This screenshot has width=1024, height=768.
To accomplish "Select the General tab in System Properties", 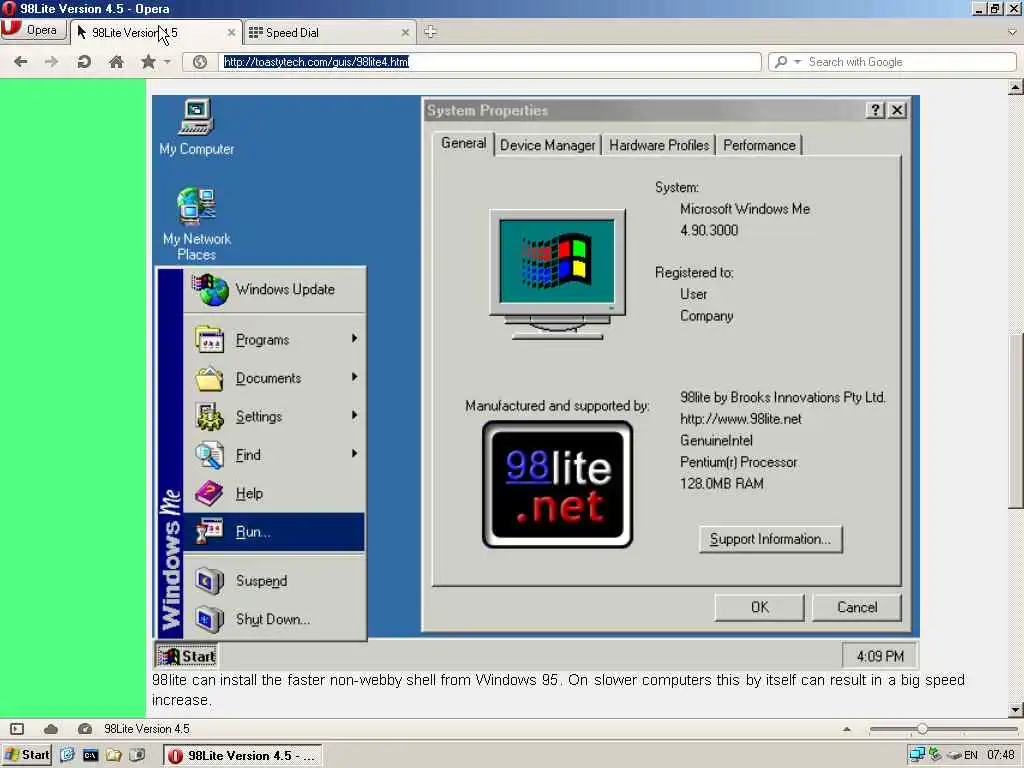I will (463, 144).
